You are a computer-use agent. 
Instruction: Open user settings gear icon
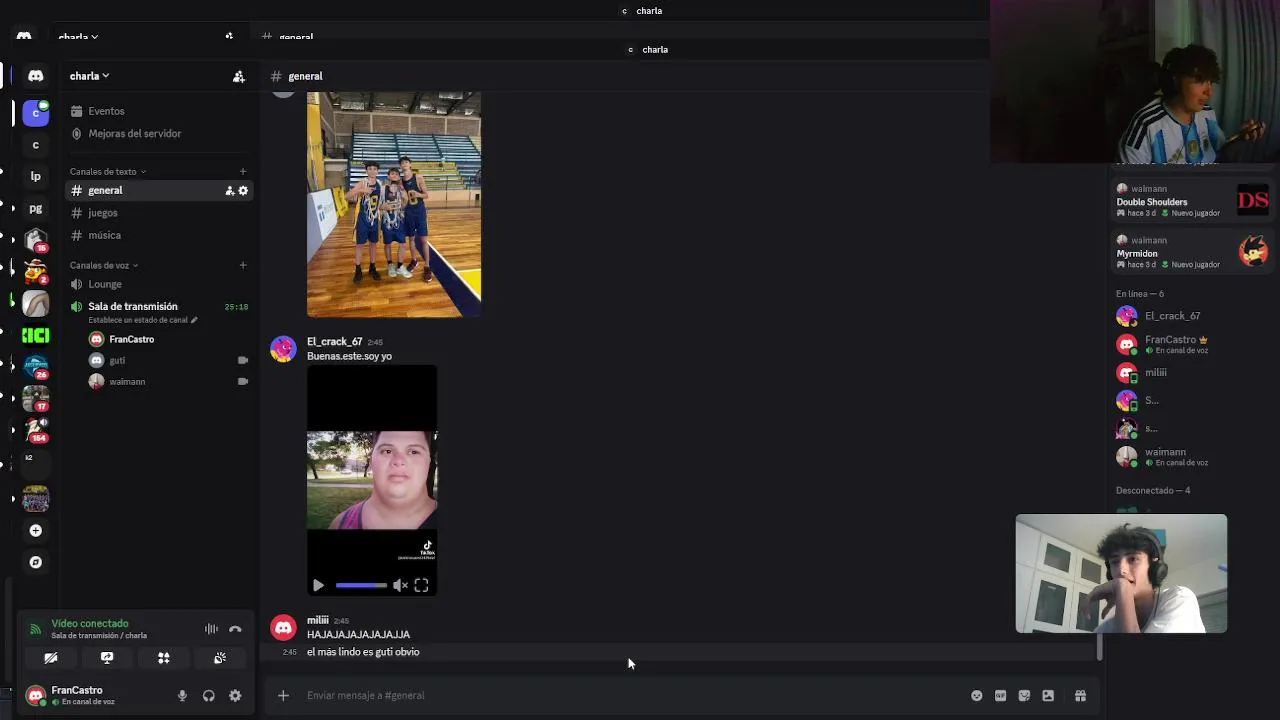pyautogui.click(x=235, y=696)
